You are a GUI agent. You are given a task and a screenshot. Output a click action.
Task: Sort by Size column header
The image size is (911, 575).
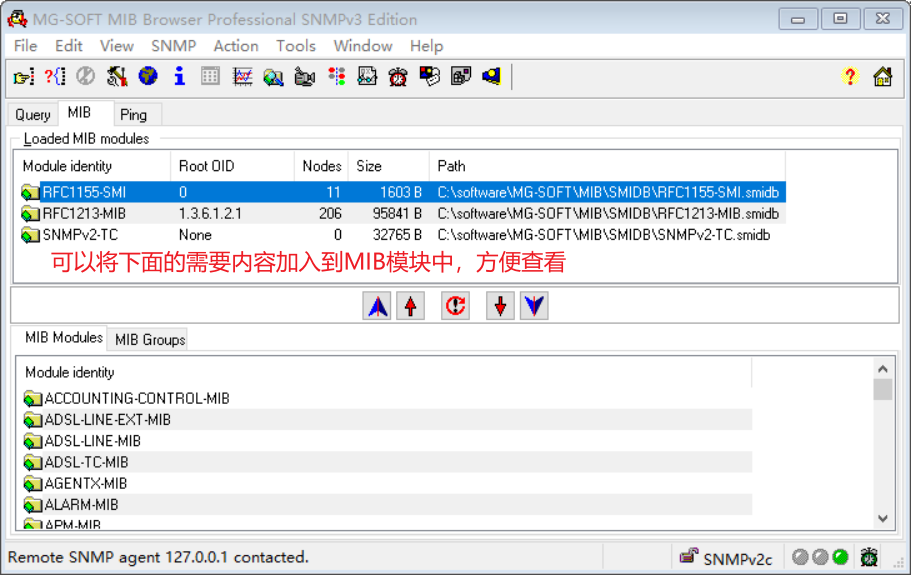pos(389,166)
